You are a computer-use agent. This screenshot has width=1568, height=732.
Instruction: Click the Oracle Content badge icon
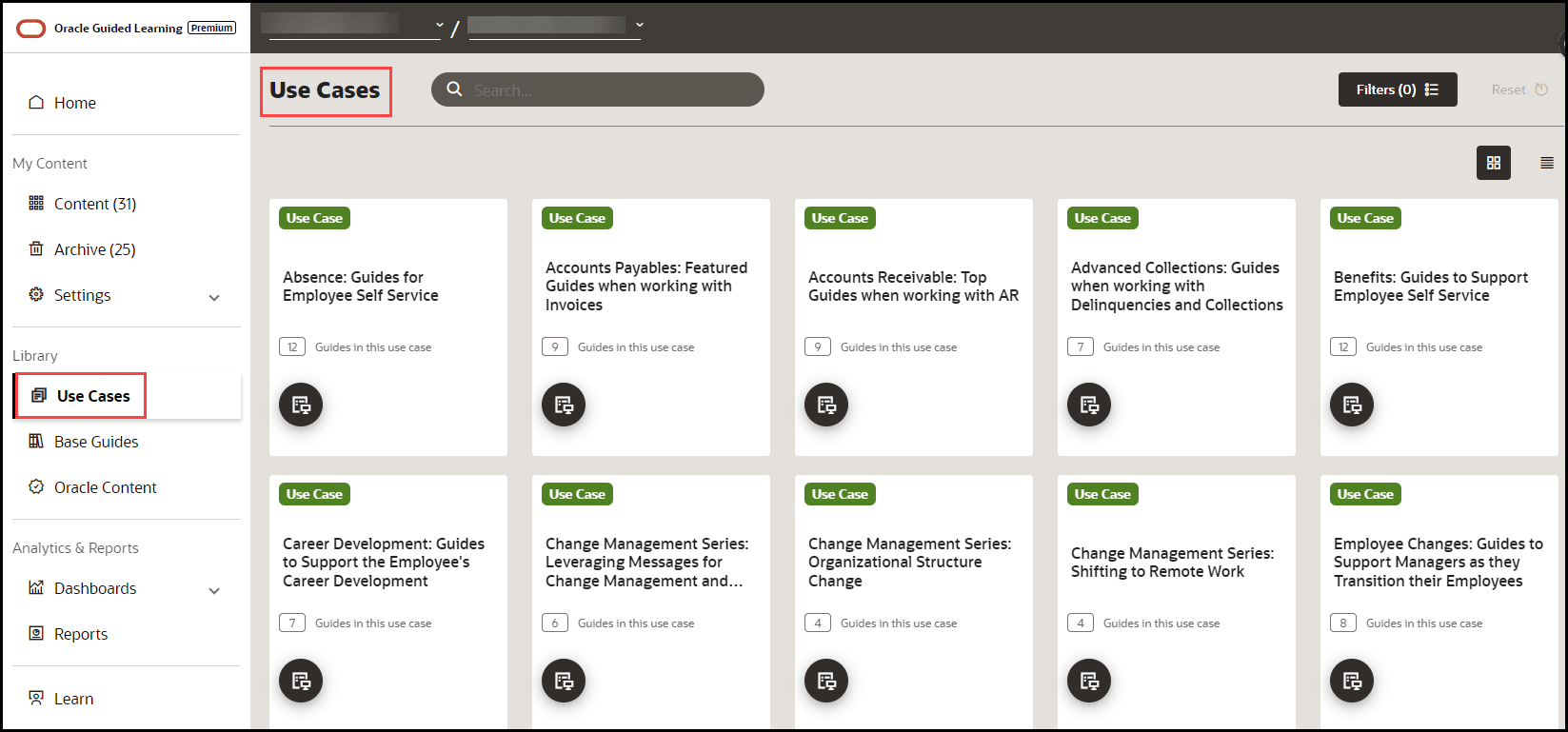click(36, 486)
